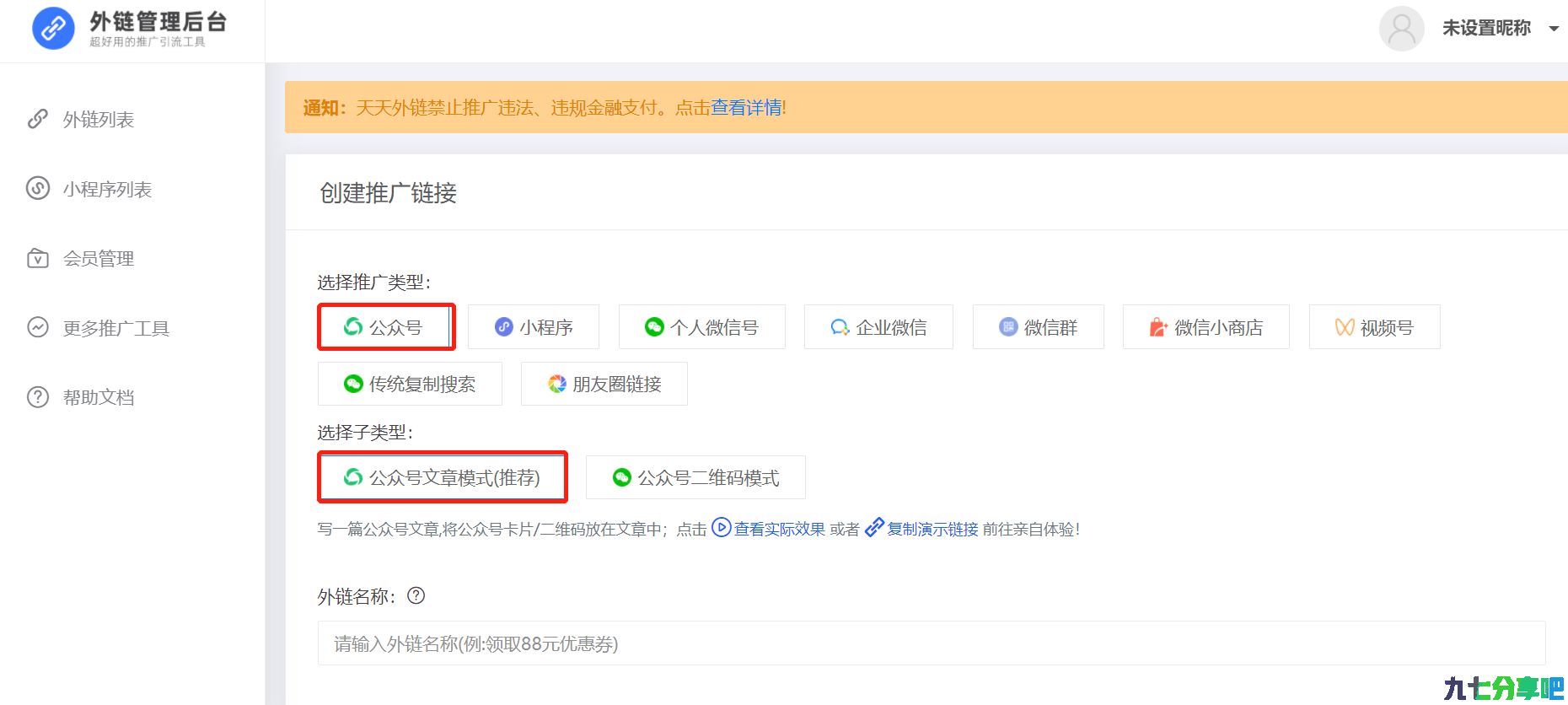Viewport: 1568px width, 705px height.
Task: Go to 会员管理 menu item
Action: pos(99,258)
